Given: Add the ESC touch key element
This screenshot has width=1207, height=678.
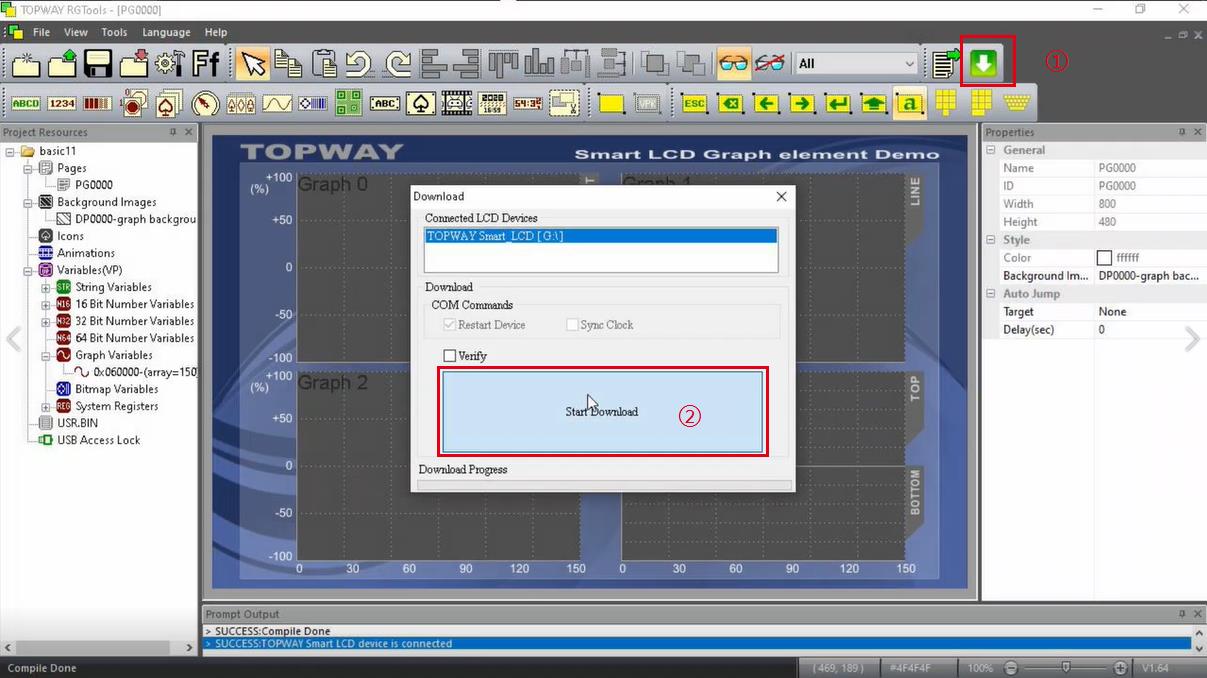Looking at the screenshot, I should [694, 103].
